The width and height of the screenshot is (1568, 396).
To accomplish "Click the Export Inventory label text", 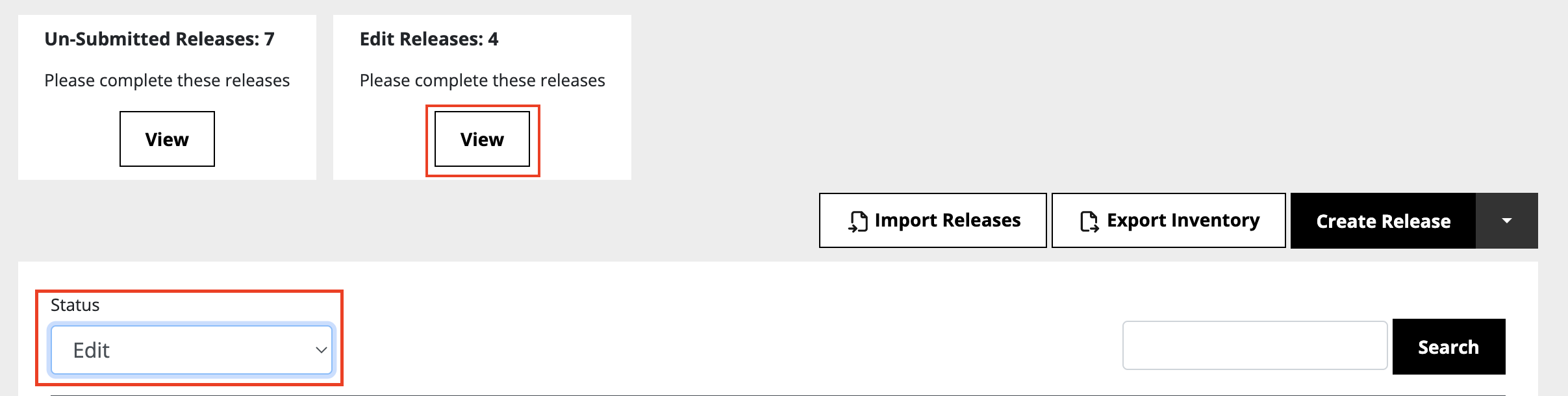I will [x=1183, y=221].
